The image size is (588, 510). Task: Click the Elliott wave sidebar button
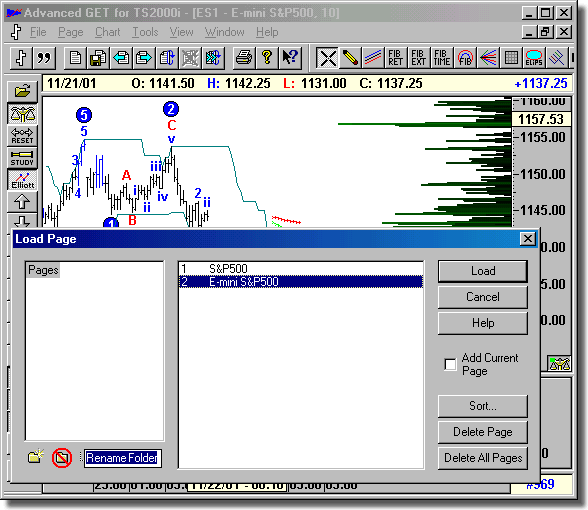coord(22,180)
